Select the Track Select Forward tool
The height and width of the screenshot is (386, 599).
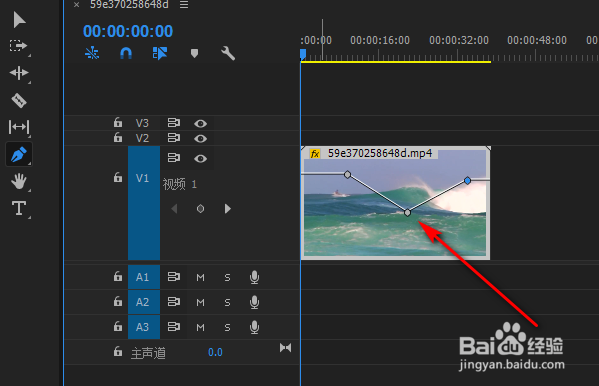(18, 46)
